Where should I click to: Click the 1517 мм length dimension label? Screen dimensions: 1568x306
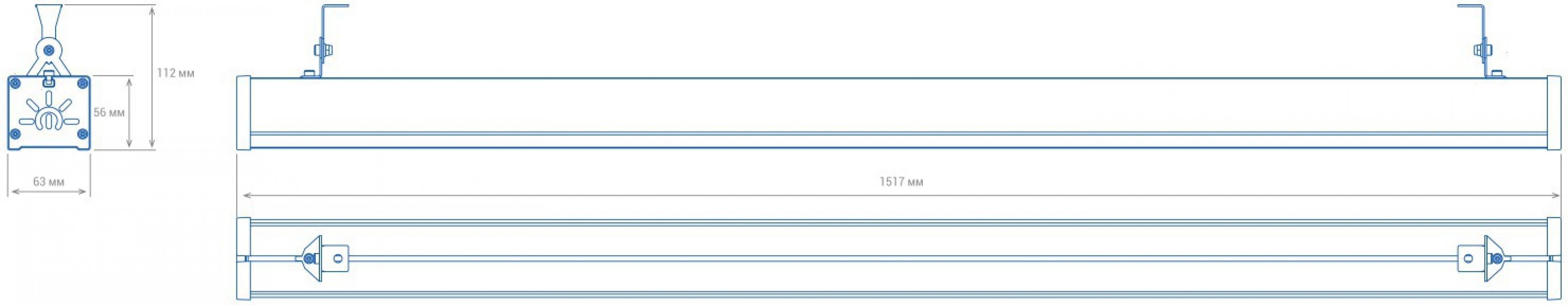pyautogui.click(x=901, y=182)
